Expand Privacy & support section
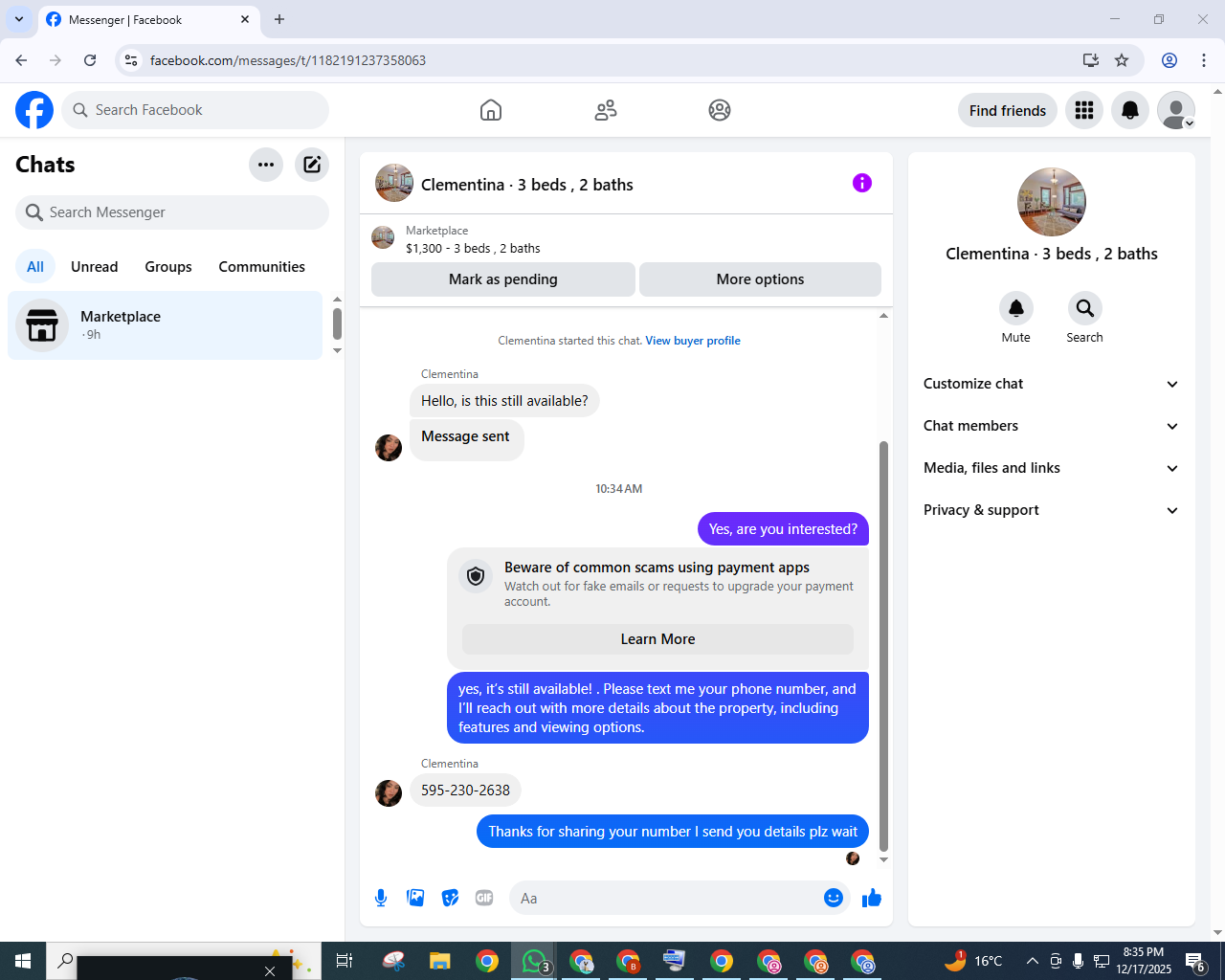Viewport: 1225px width, 980px height. [x=1052, y=510]
